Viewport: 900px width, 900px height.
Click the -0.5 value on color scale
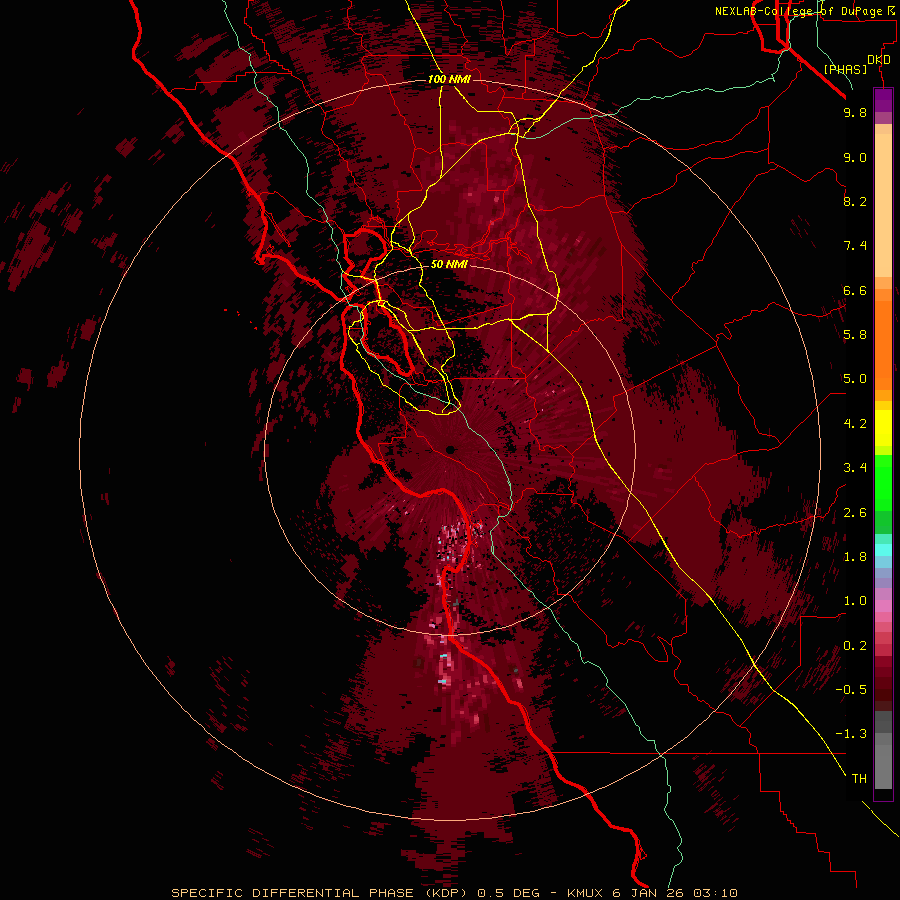(851, 690)
